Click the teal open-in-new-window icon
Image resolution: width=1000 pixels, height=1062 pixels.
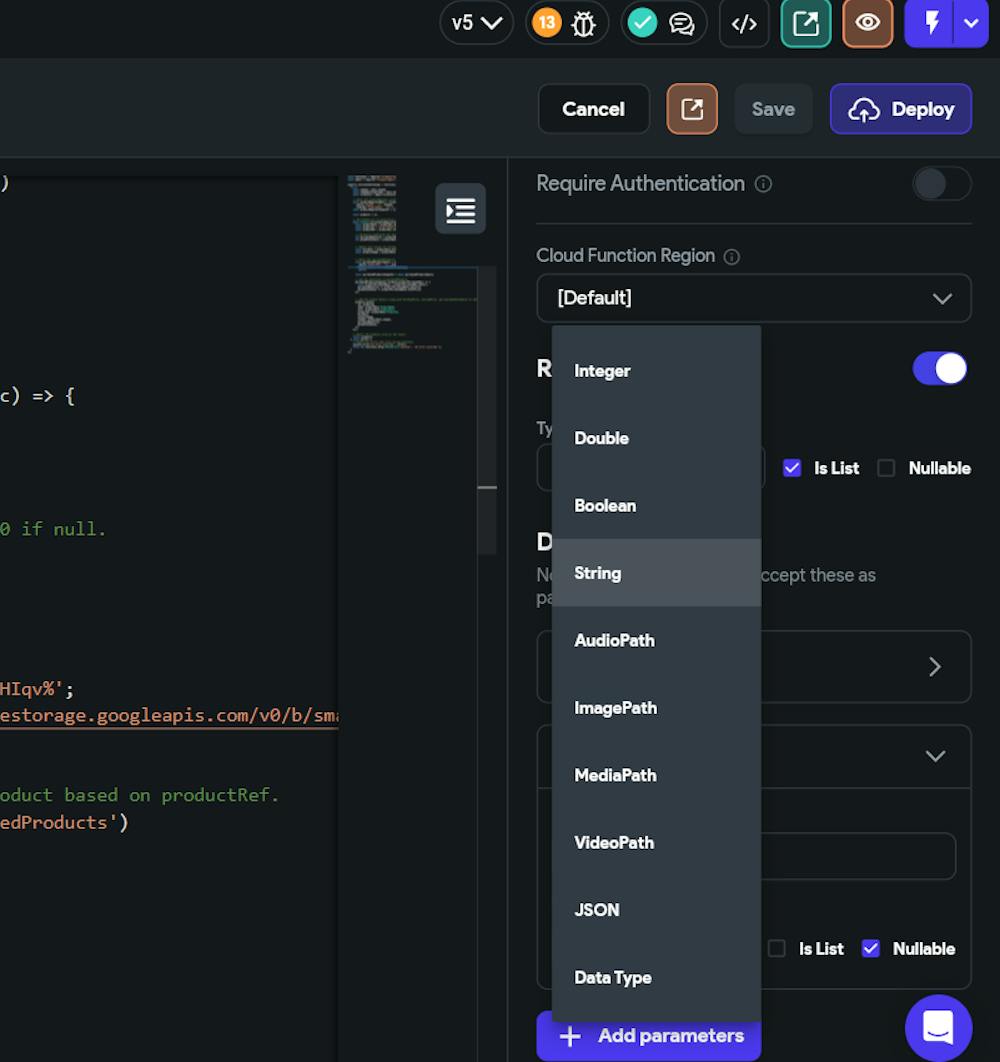(x=805, y=24)
